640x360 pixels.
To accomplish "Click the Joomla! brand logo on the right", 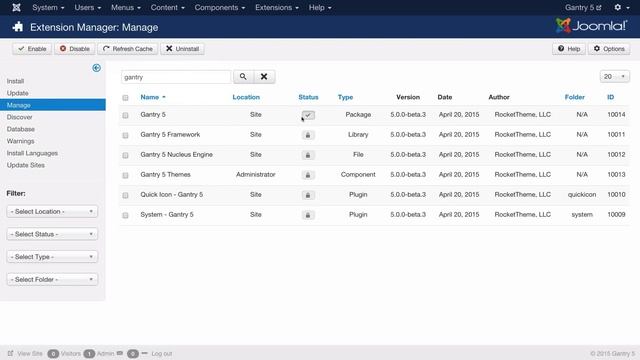I will pos(591,26).
